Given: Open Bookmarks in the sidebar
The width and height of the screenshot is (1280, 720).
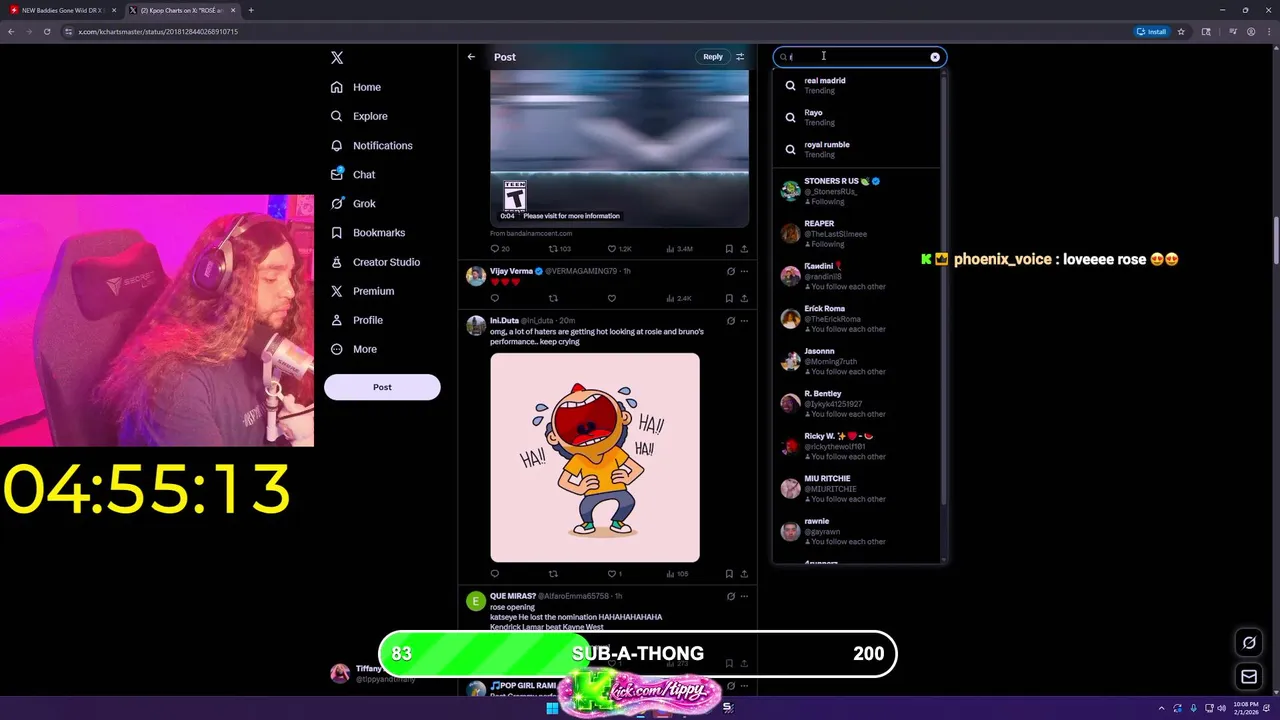Looking at the screenshot, I should pos(367,232).
